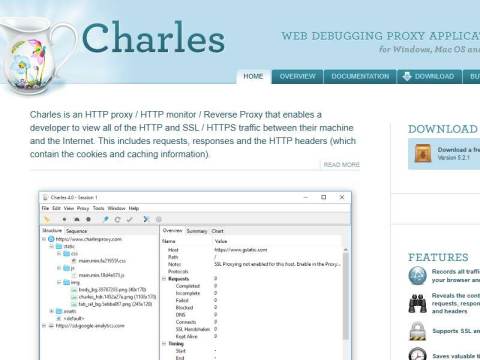
Task: Click the wrench Tools toolbar icon
Action: click(x=146, y=219)
